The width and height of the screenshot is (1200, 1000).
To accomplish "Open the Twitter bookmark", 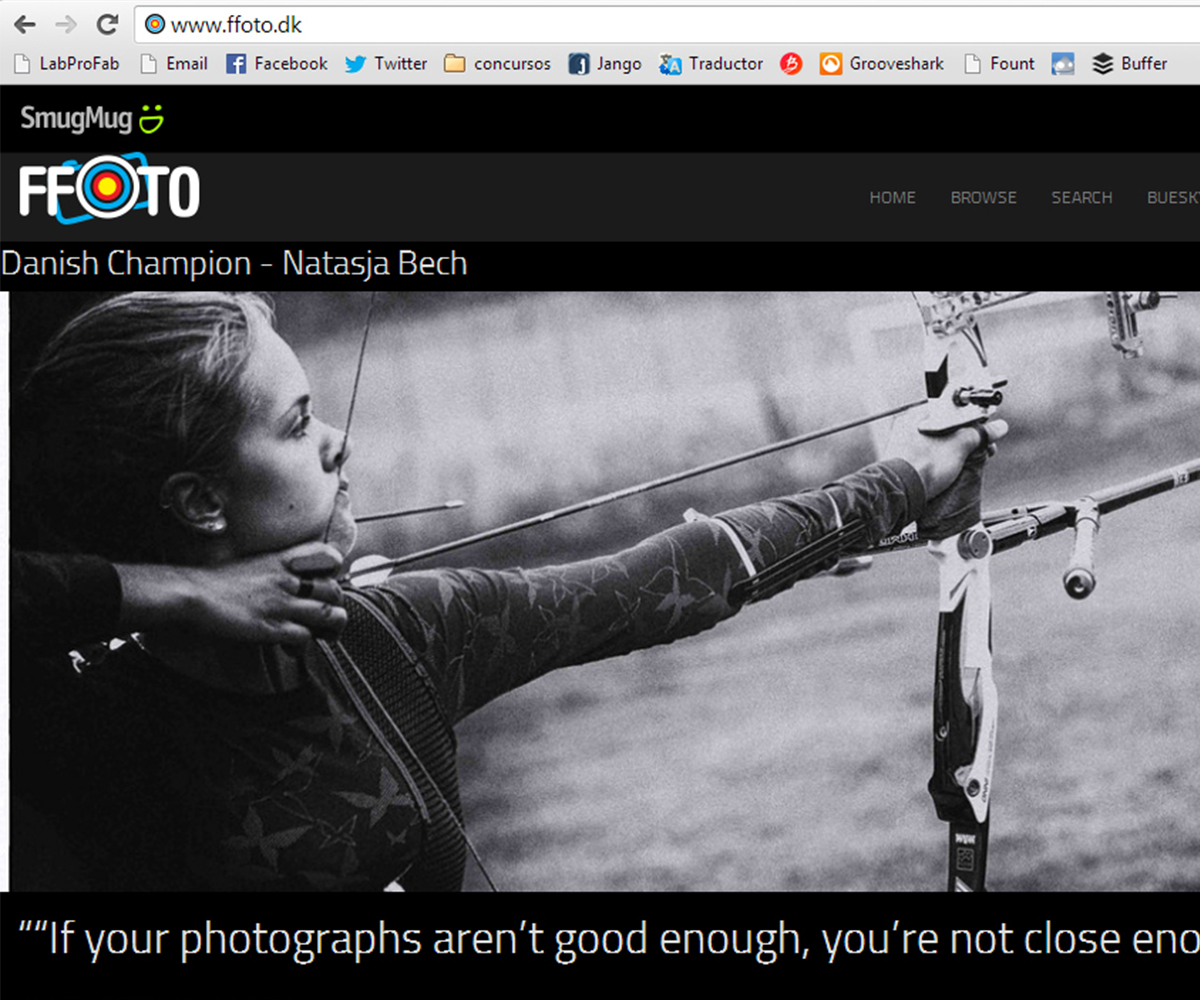I will point(386,64).
